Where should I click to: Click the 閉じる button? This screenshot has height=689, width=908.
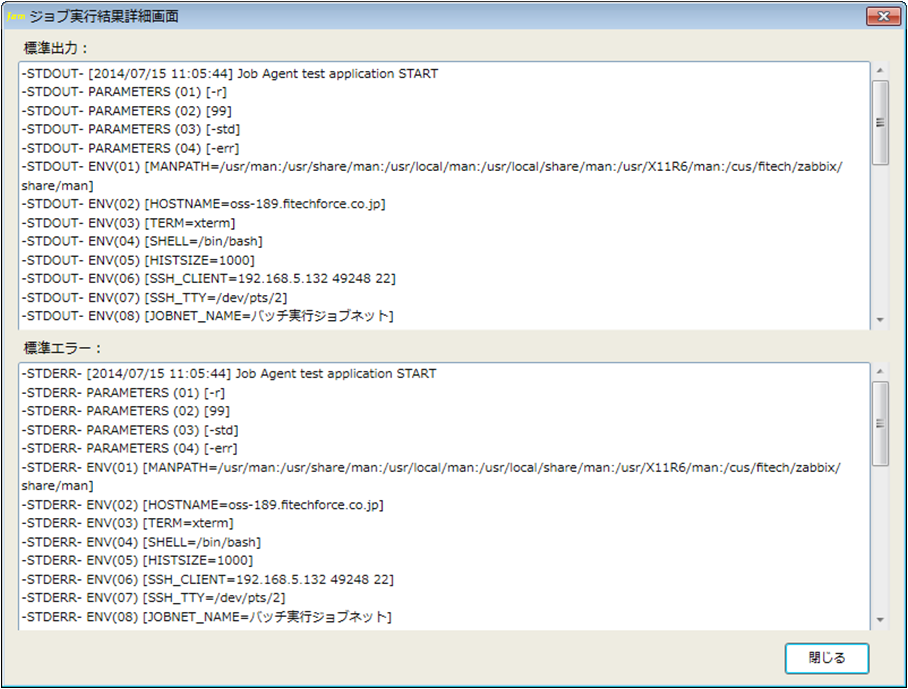(826, 658)
